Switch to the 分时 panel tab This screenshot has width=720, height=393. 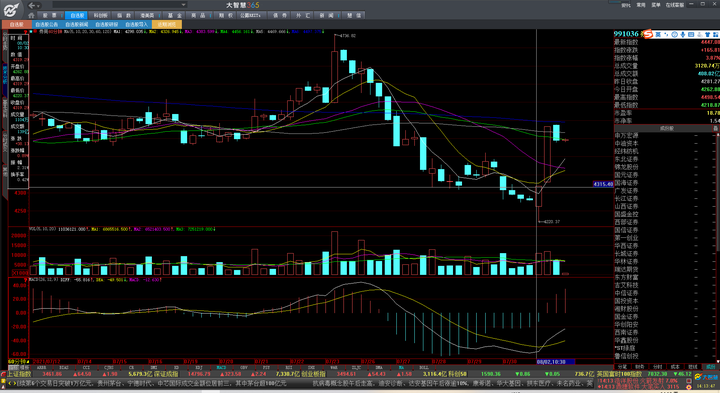tap(658, 367)
